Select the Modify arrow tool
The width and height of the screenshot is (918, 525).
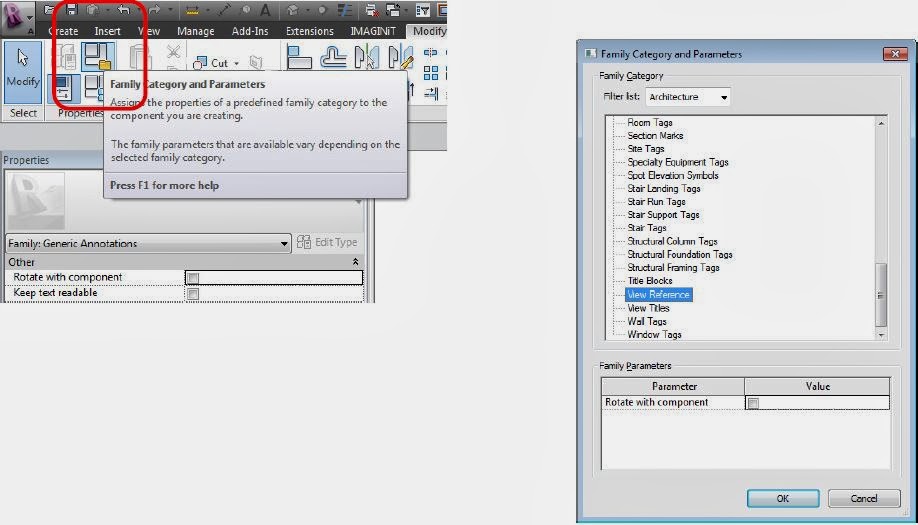[x=23, y=72]
